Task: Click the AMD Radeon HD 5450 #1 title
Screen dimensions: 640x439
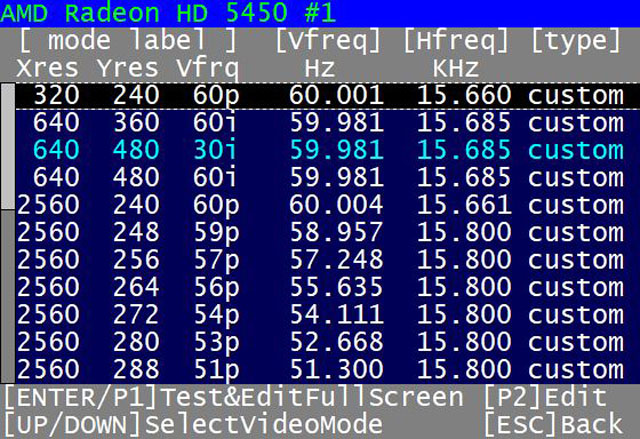Action: [x=168, y=12]
